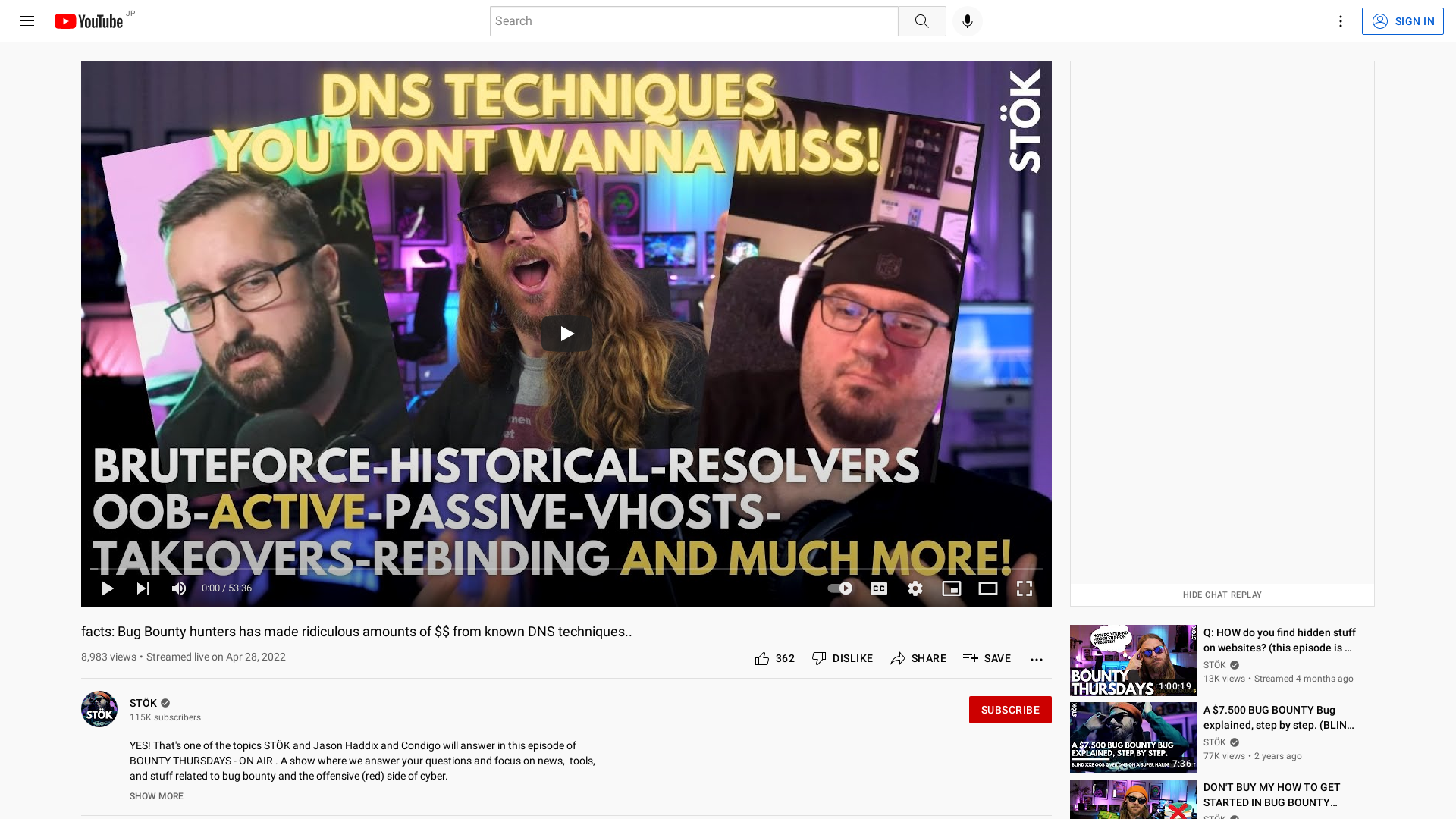Click the video title about DNS techniques
1456x819 pixels.
click(x=356, y=632)
